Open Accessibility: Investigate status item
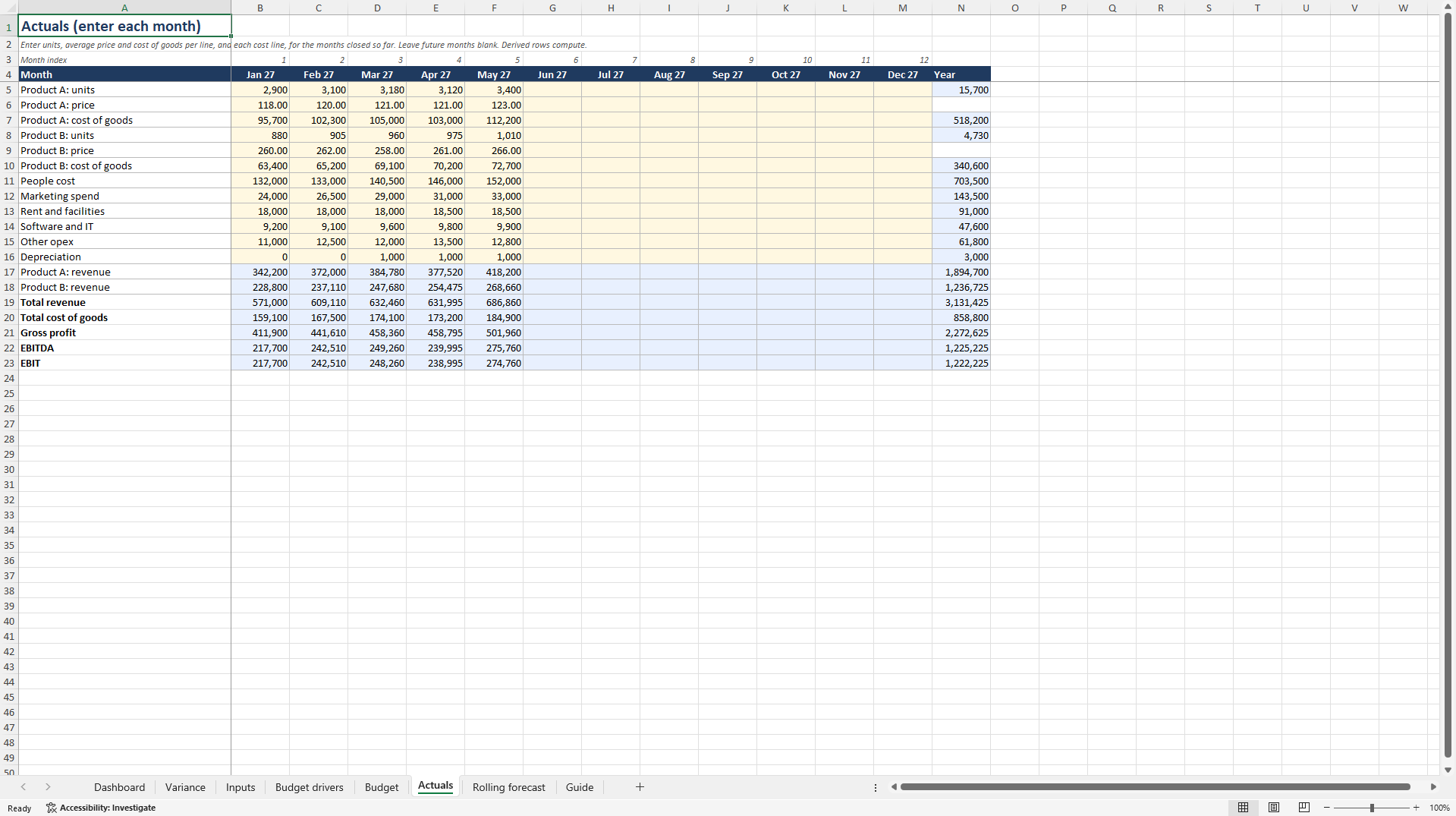Screen dimensions: 1456x816 (101, 808)
